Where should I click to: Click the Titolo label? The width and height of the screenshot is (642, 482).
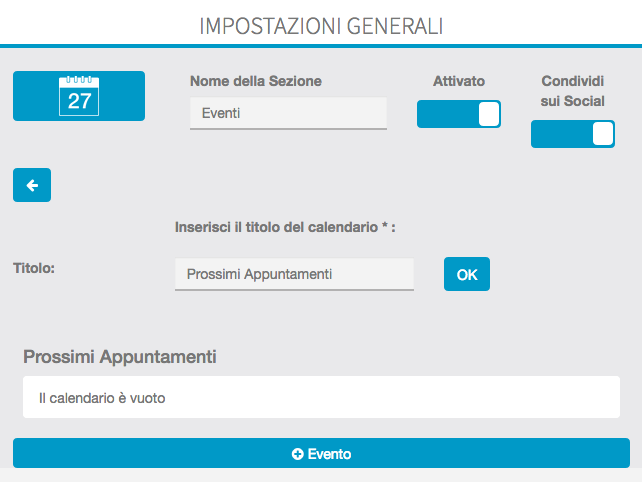(x=33, y=268)
